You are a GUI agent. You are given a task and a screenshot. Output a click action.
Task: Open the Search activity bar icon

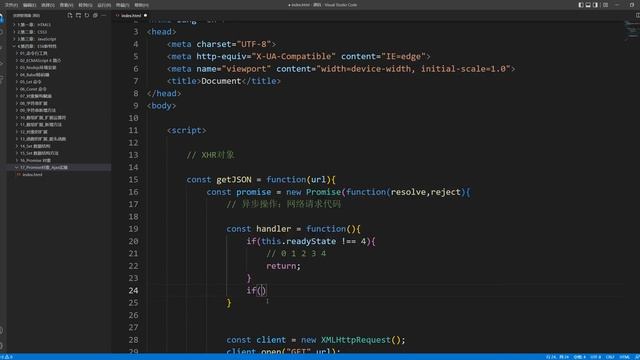[x=2, y=33]
